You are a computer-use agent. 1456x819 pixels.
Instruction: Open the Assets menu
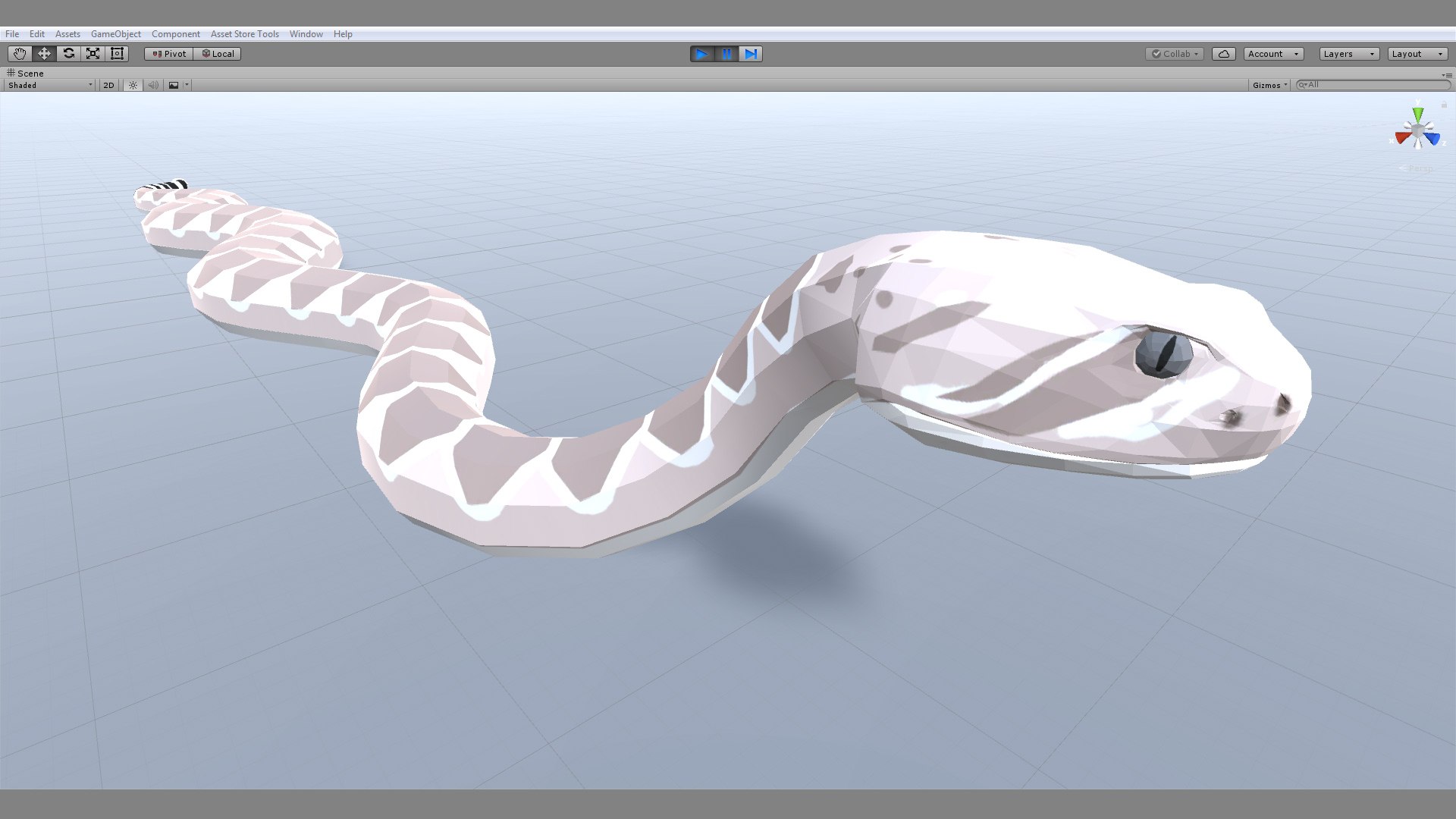67,34
